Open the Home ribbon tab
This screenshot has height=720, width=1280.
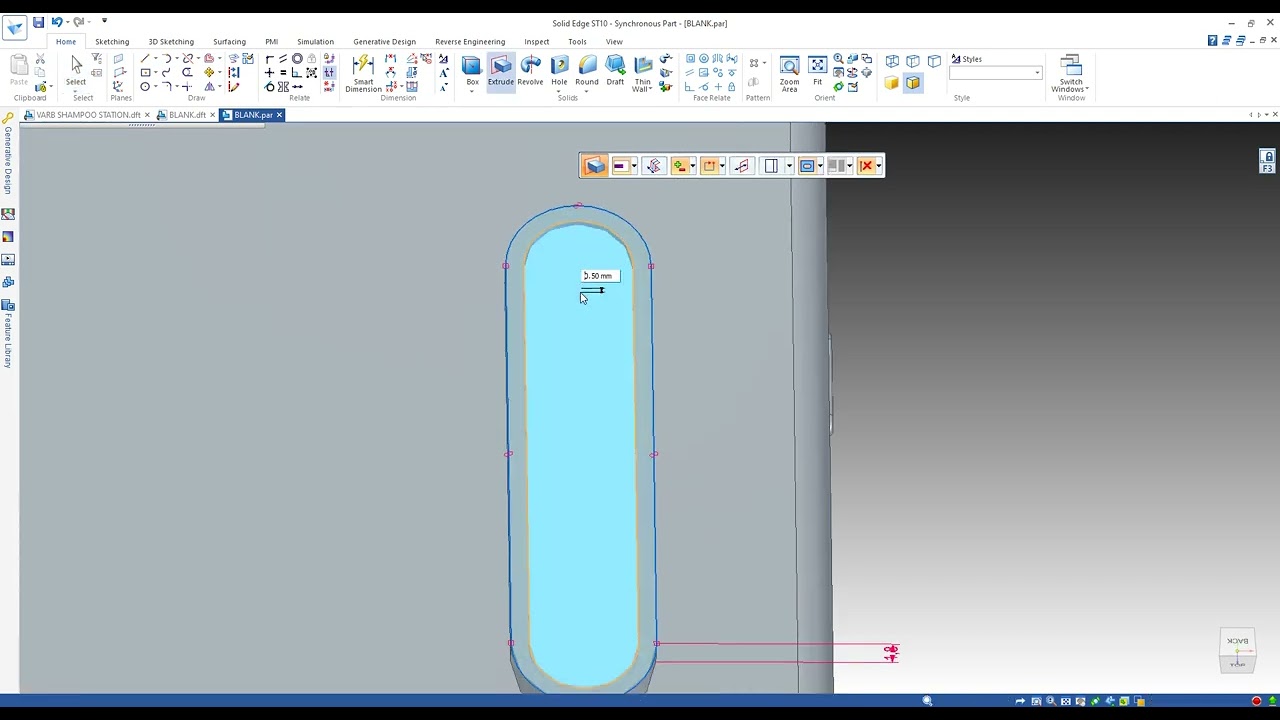(66, 42)
